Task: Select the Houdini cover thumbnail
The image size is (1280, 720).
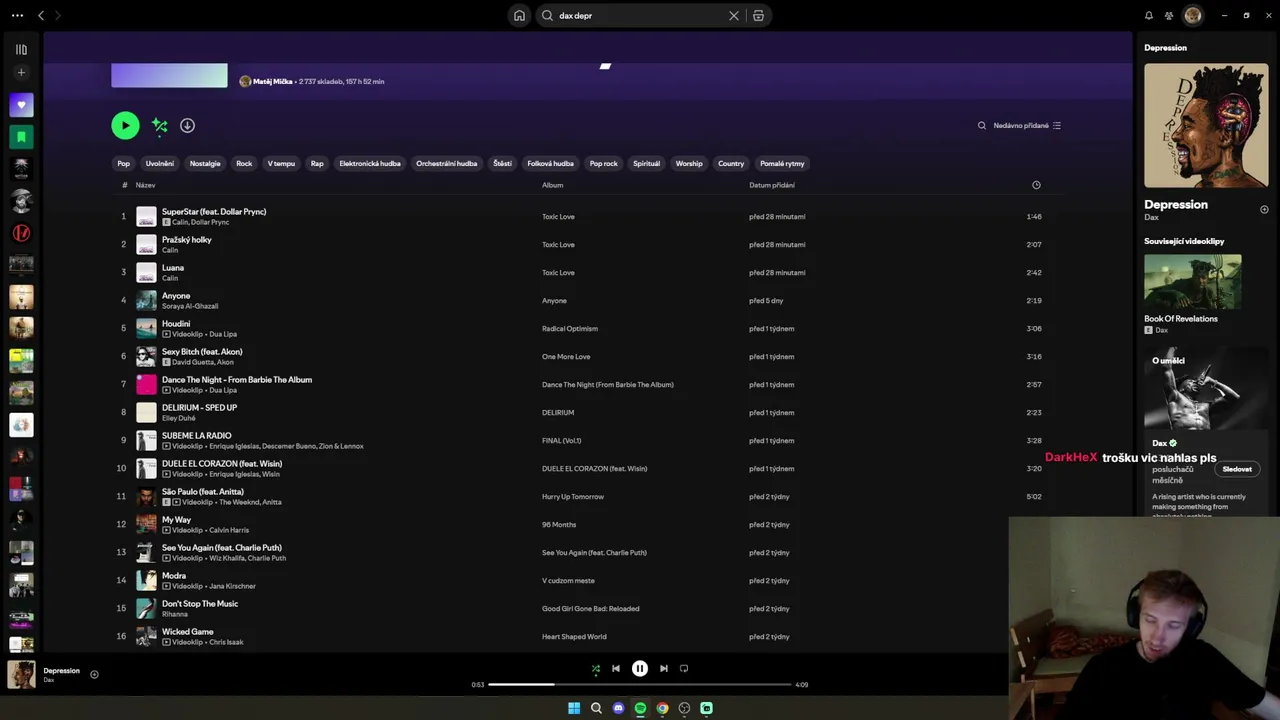Action: coord(147,328)
